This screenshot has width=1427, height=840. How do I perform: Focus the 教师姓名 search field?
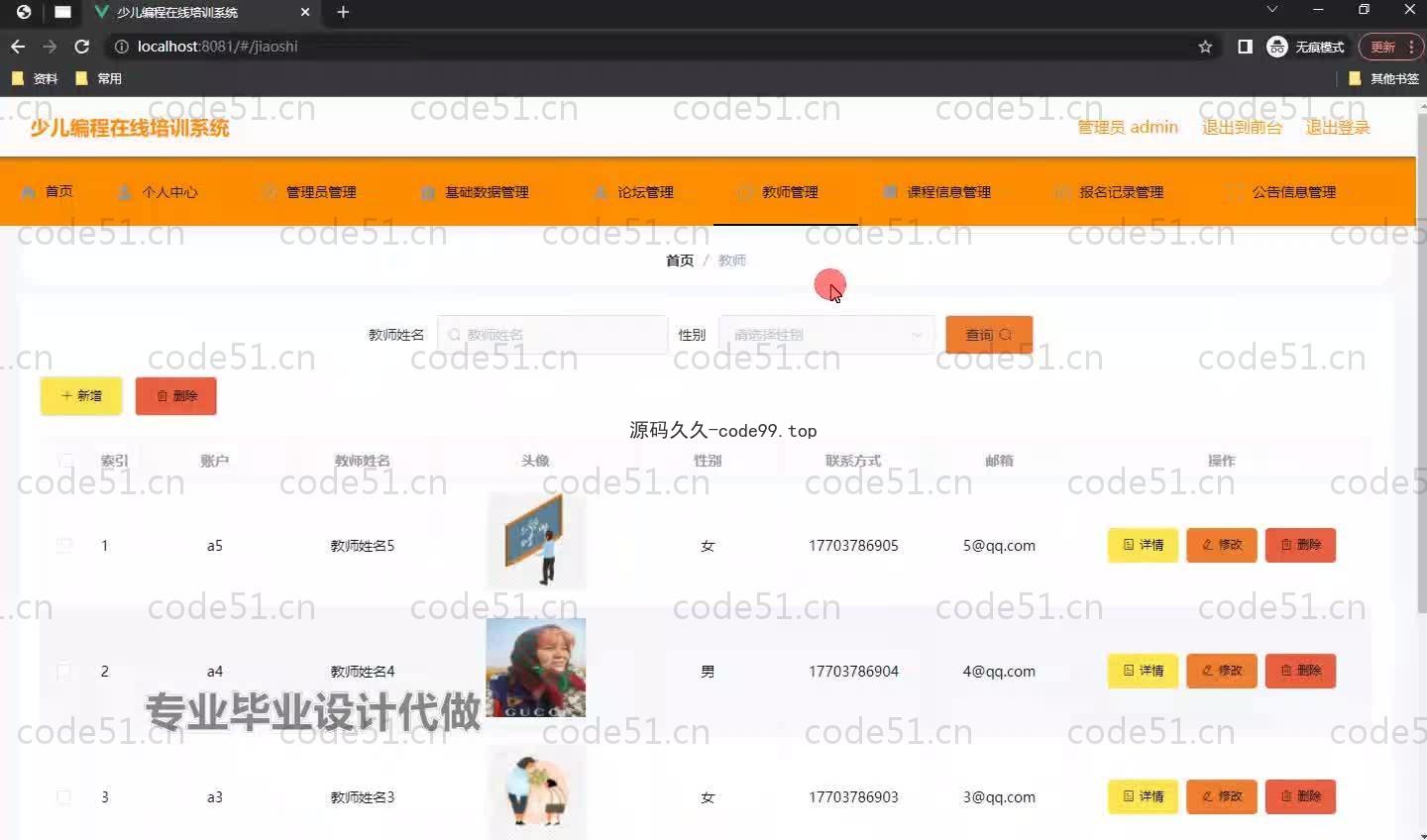pos(552,335)
